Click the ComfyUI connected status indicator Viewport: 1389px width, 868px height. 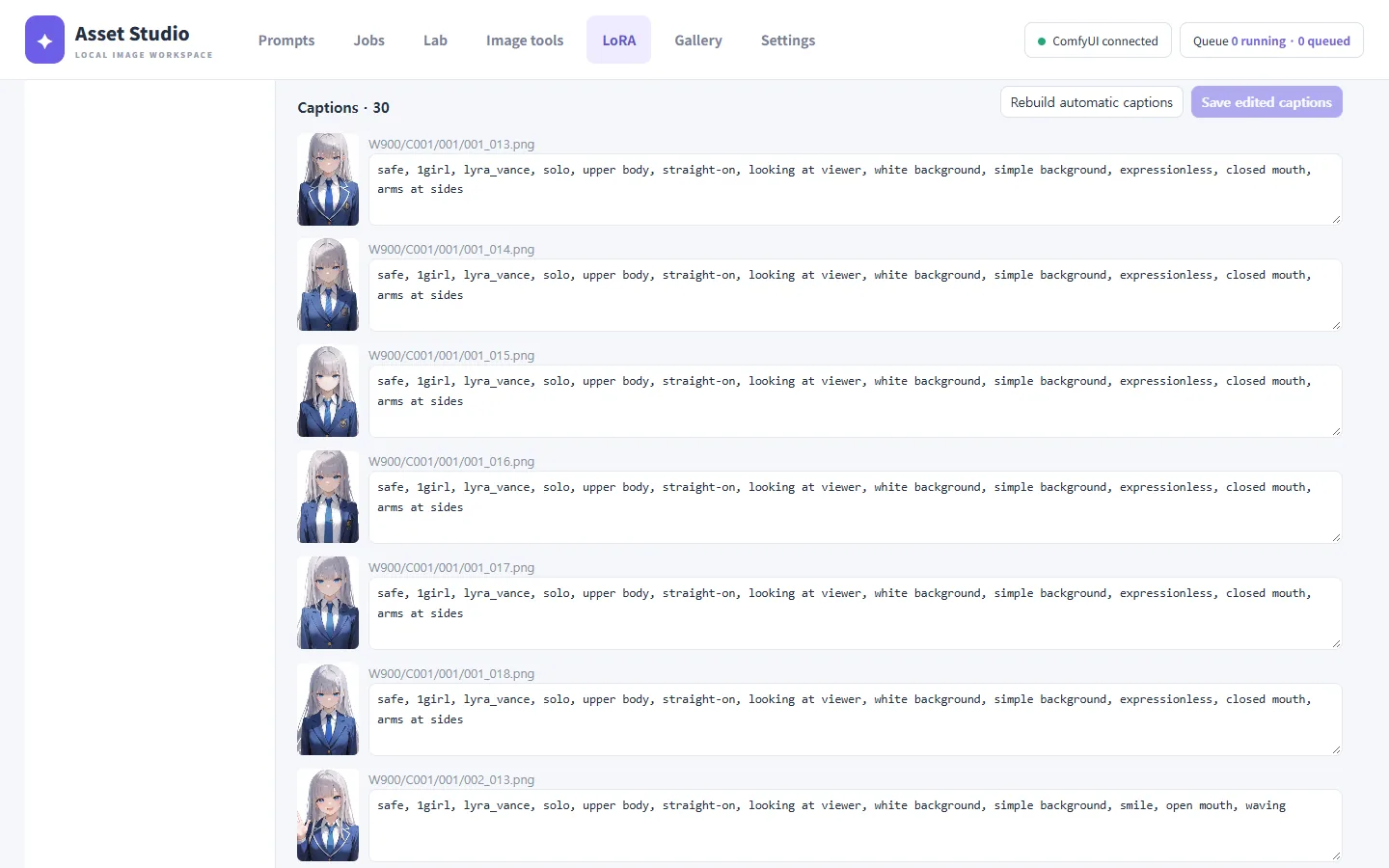point(1098,41)
